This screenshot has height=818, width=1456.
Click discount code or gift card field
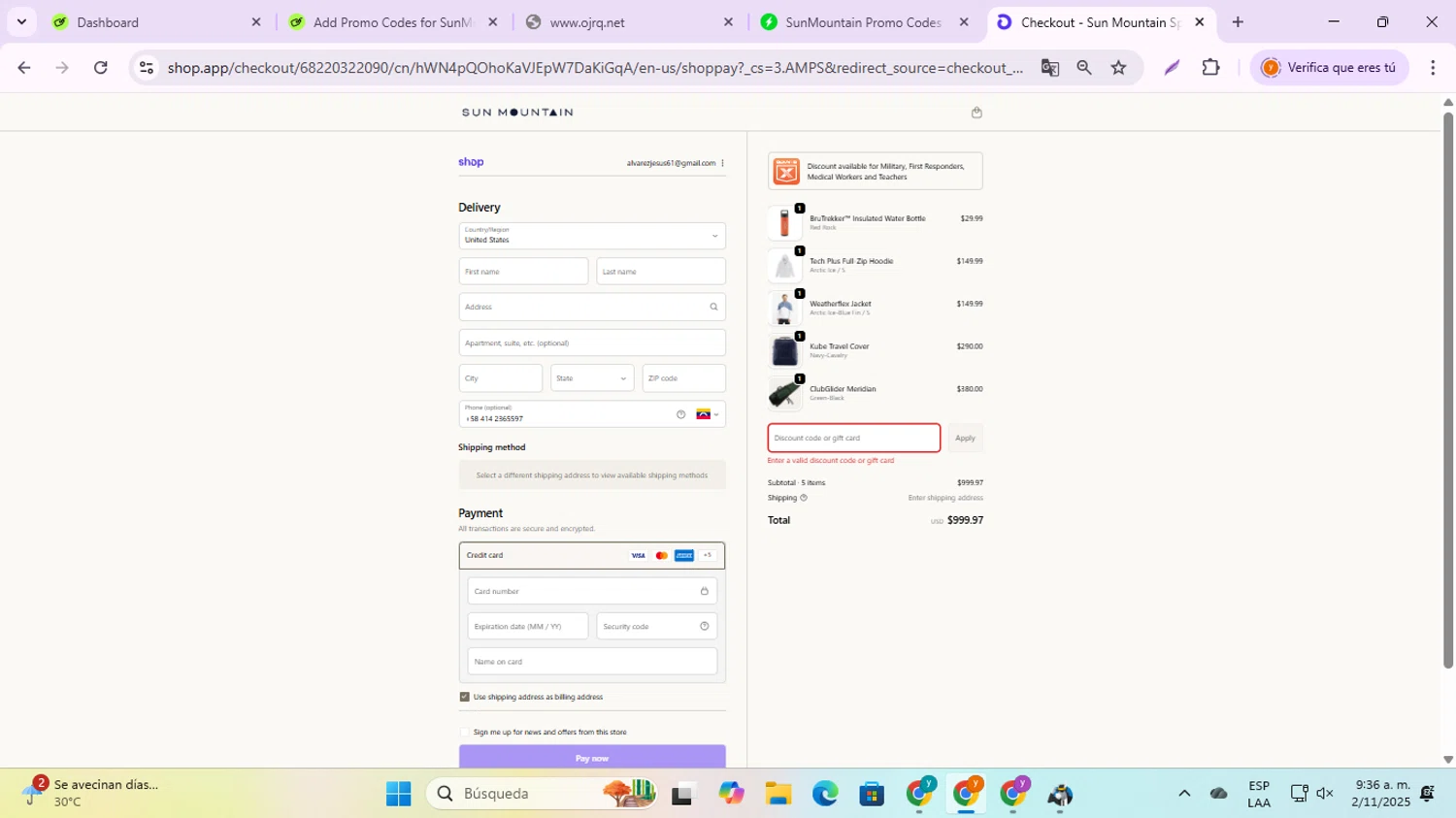(x=854, y=438)
